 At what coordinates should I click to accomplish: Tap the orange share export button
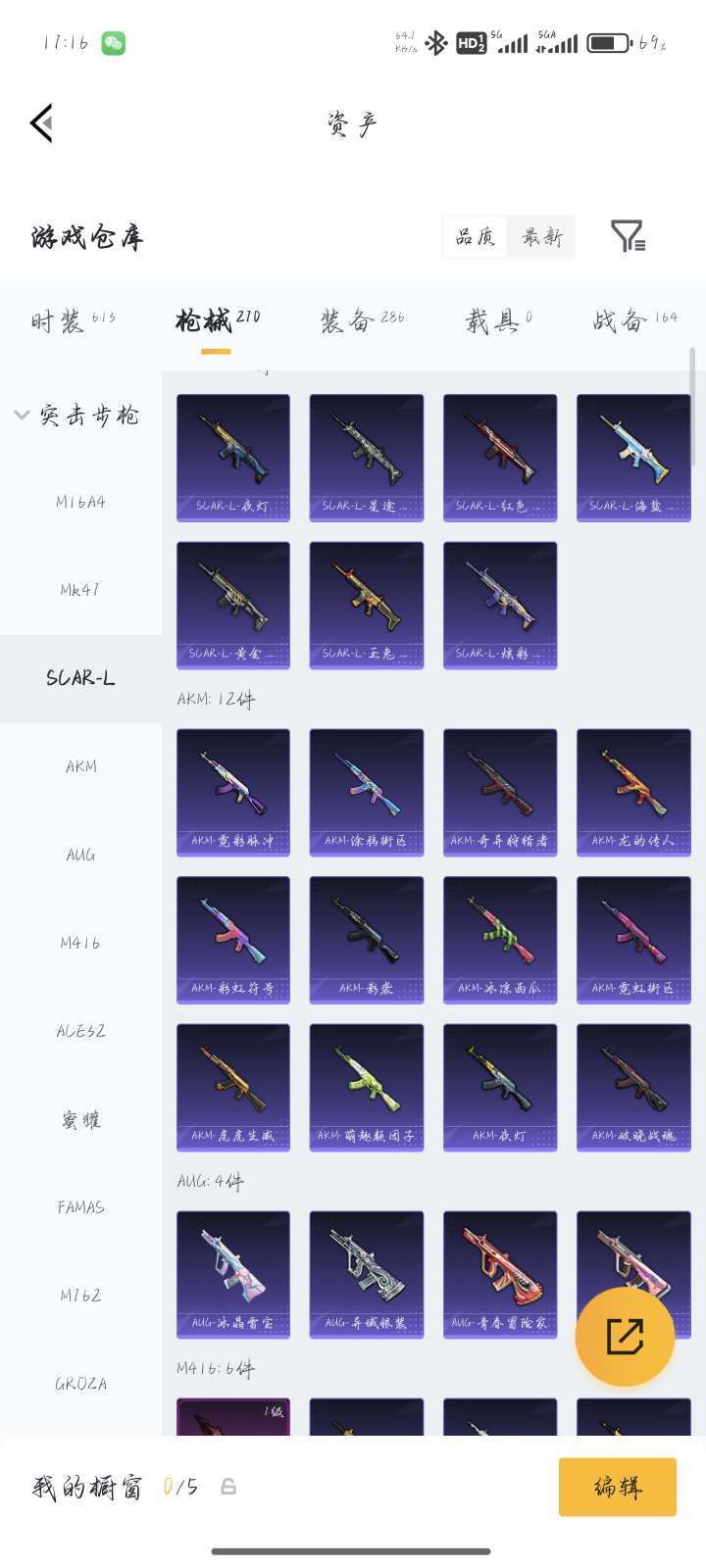(625, 1336)
